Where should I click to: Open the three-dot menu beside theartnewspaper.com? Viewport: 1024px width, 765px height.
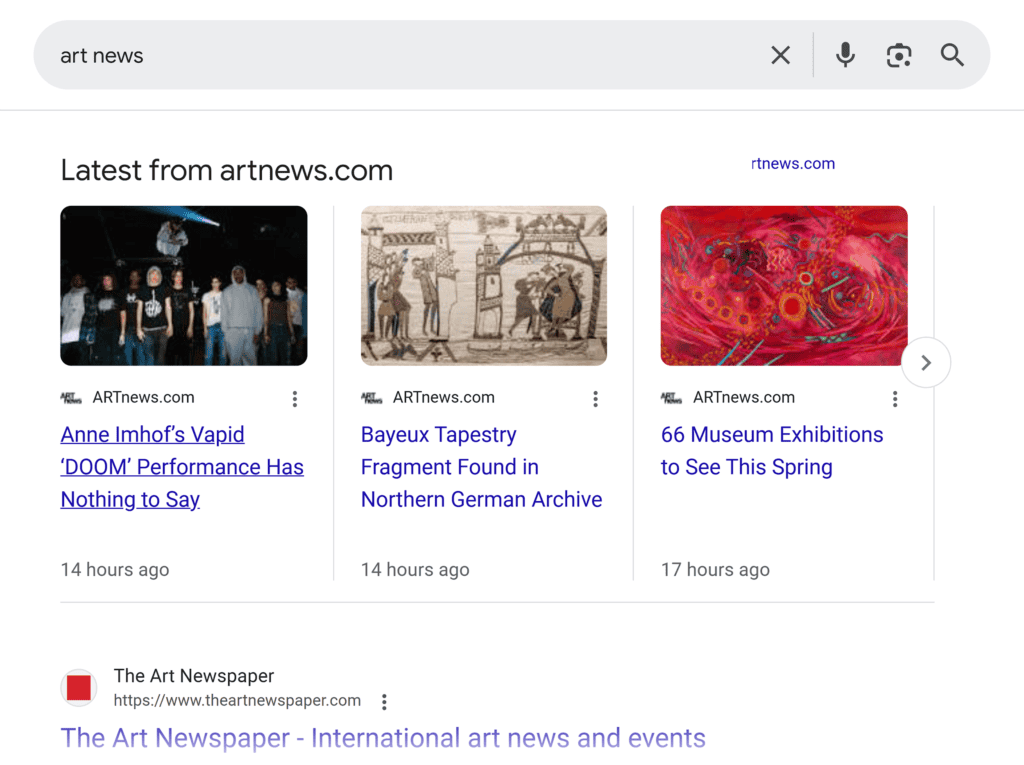pos(384,701)
